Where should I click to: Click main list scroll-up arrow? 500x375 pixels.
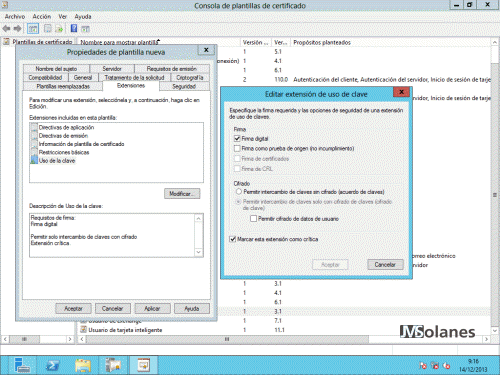[x=495, y=42]
